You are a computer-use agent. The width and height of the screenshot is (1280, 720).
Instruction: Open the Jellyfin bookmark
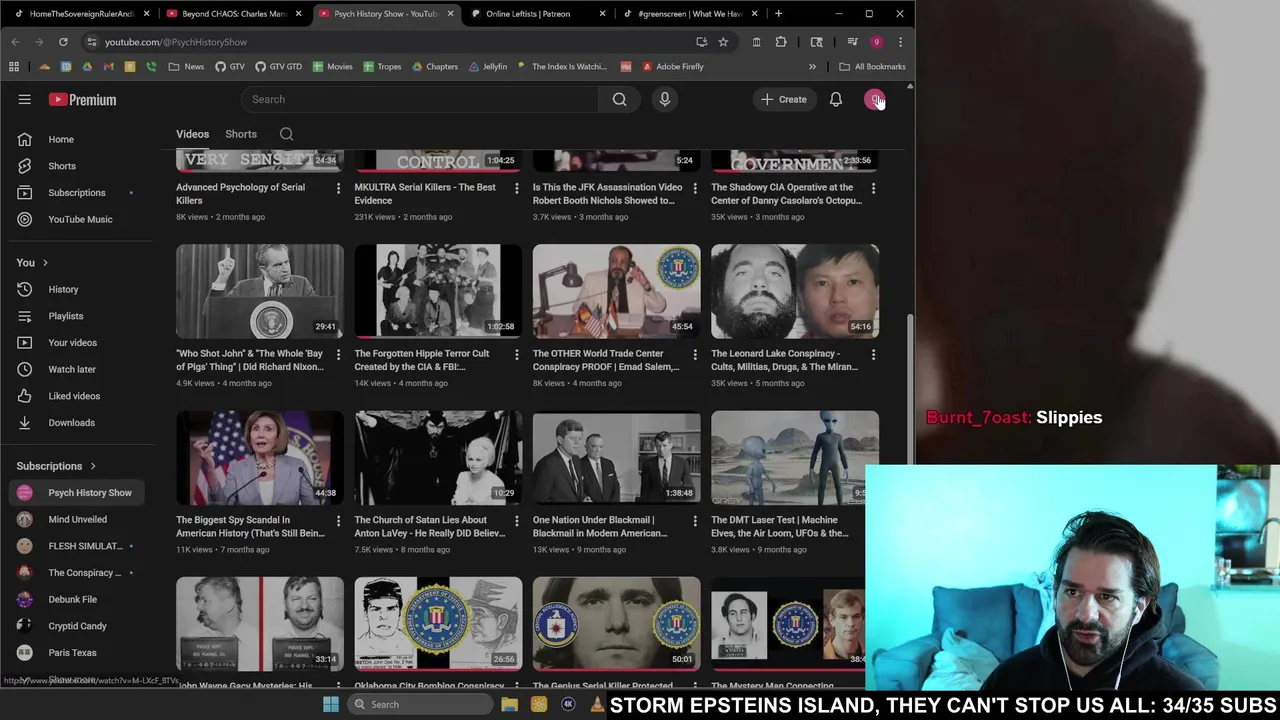pyautogui.click(x=487, y=67)
